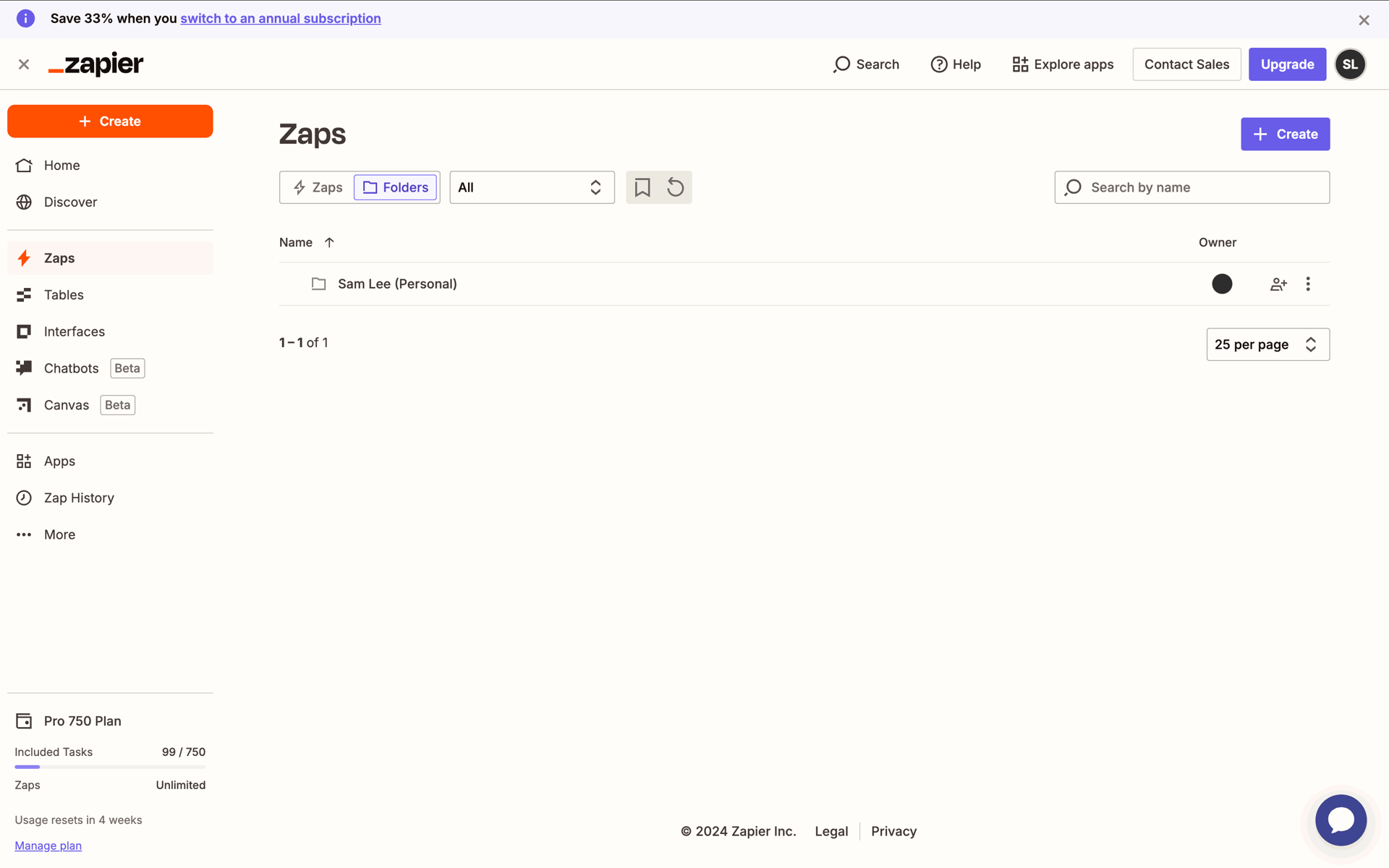1389x868 pixels.
Task: Share the Sam Lee folder via add-person icon
Action: 1278,284
